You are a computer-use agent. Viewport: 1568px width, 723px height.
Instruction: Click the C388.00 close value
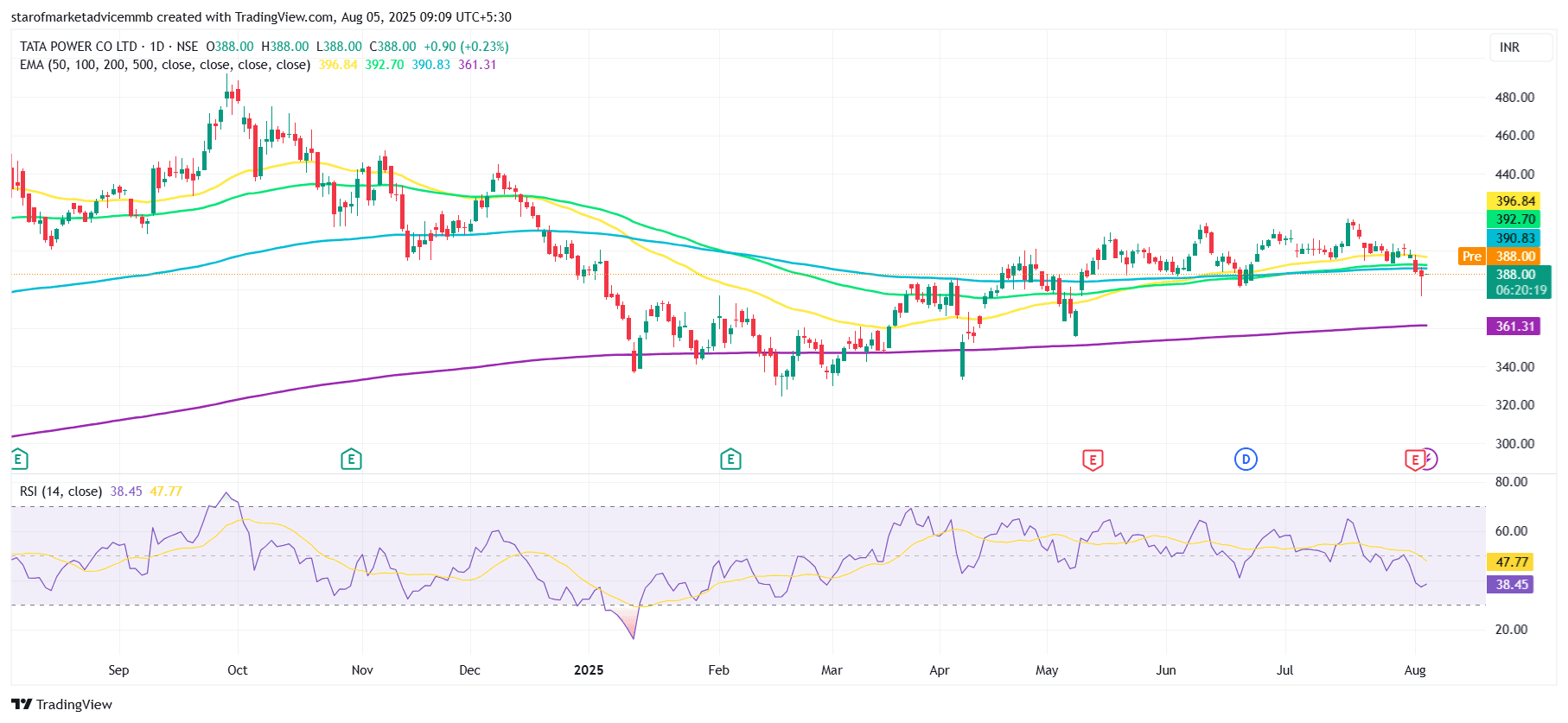[392, 47]
